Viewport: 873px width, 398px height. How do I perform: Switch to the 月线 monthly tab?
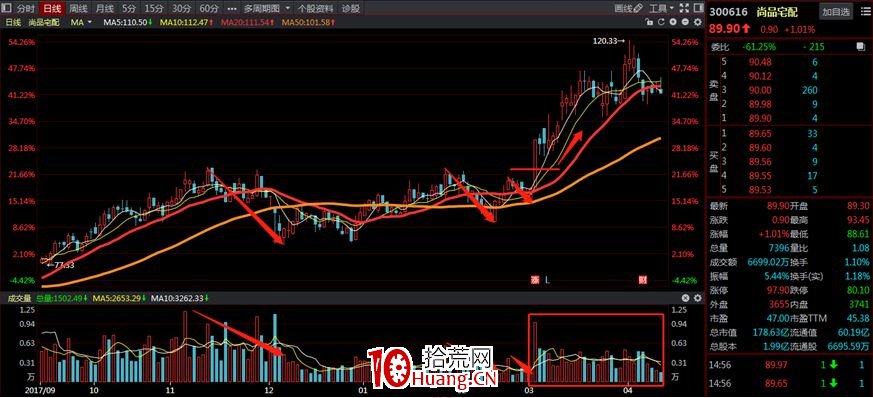pos(104,9)
